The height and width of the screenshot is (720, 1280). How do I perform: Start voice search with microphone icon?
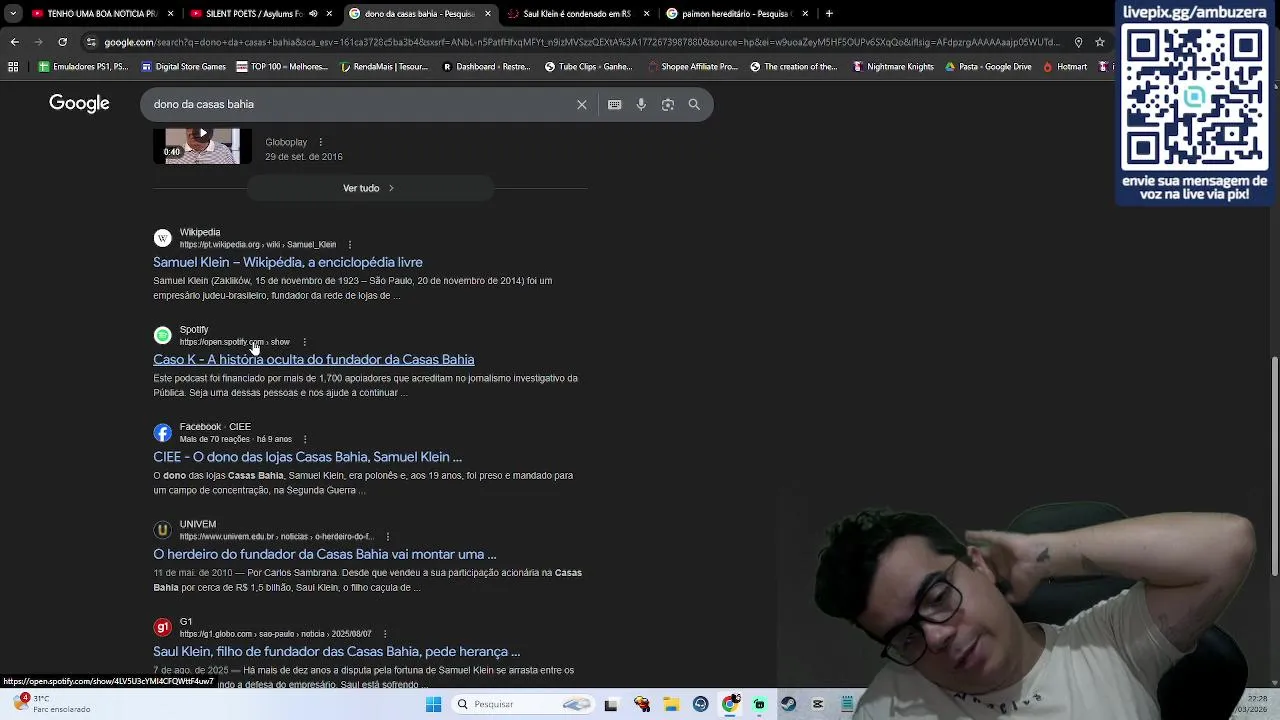[641, 104]
